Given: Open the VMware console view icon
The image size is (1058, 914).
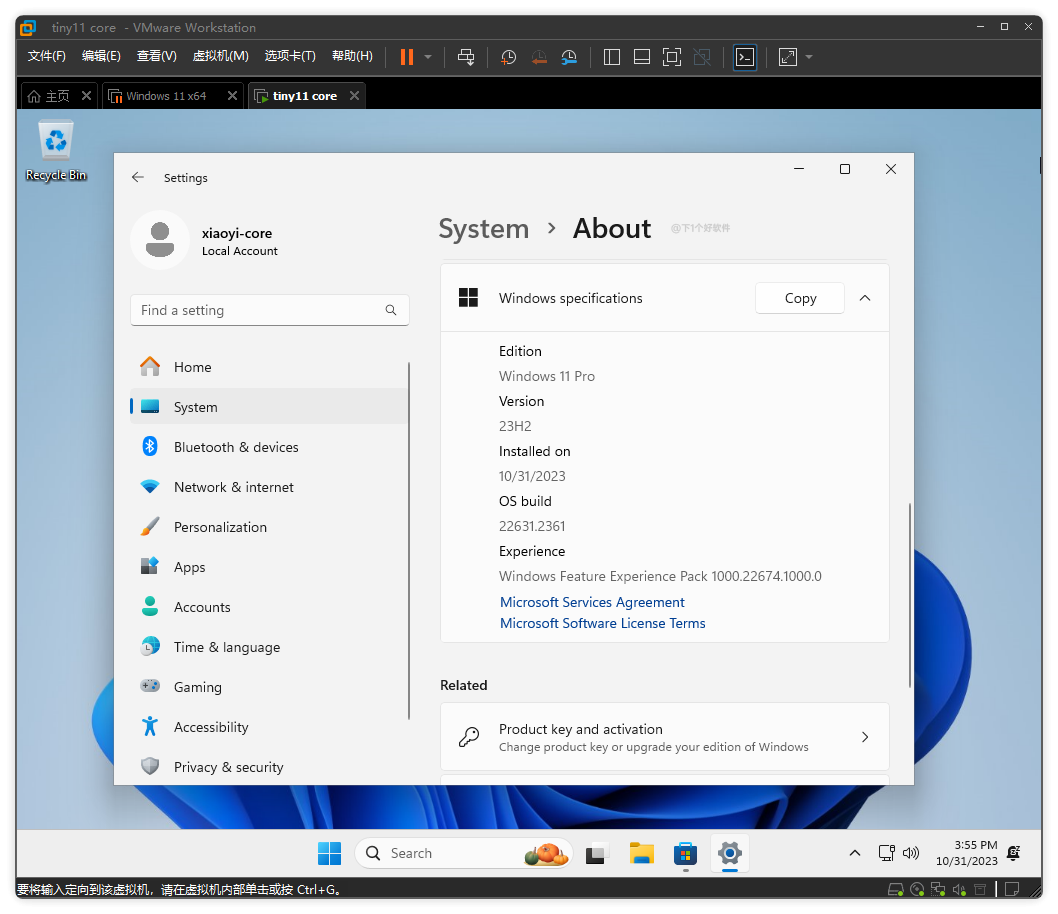Looking at the screenshot, I should [x=745, y=57].
